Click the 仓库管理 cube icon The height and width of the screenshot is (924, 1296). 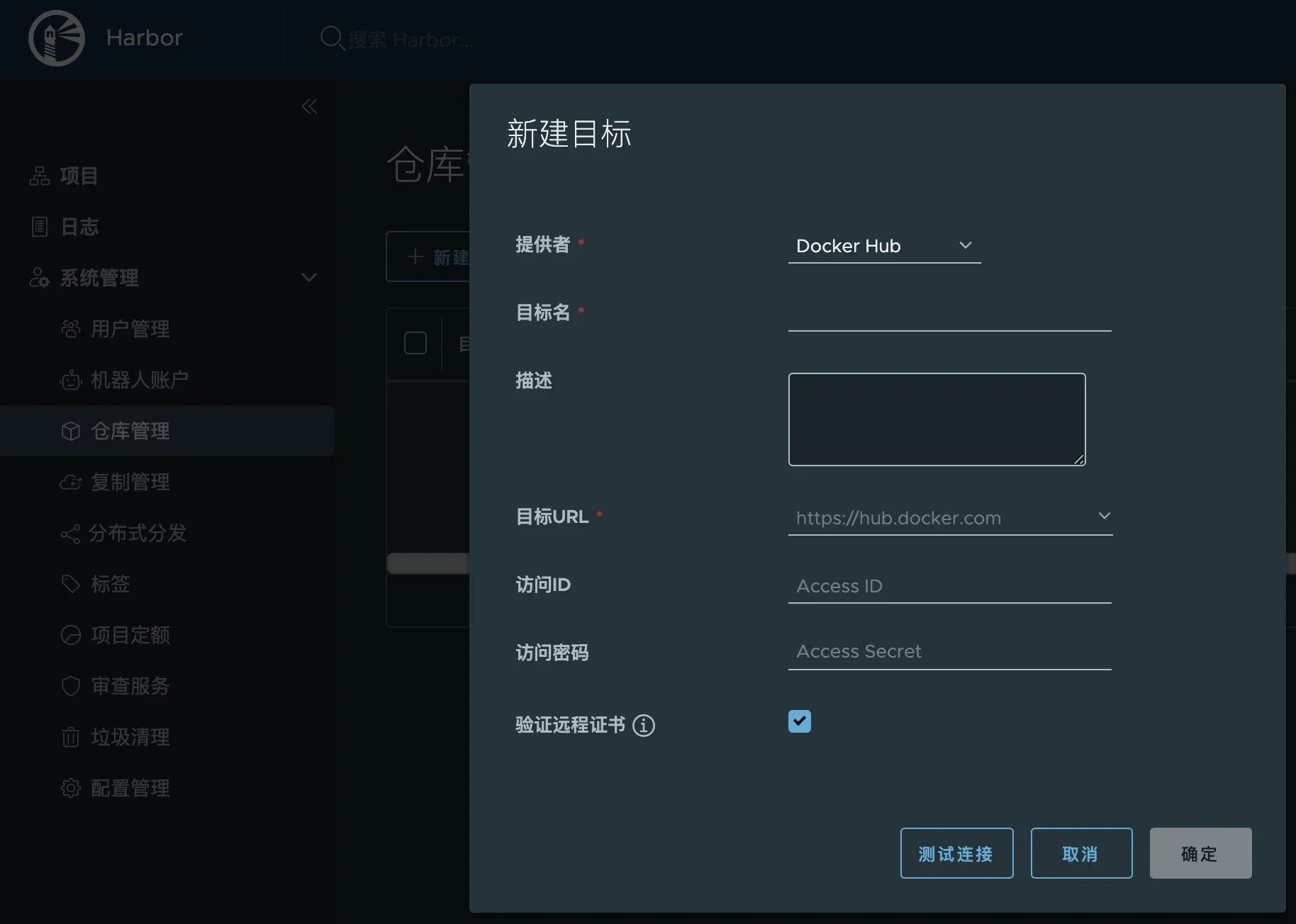point(71,431)
